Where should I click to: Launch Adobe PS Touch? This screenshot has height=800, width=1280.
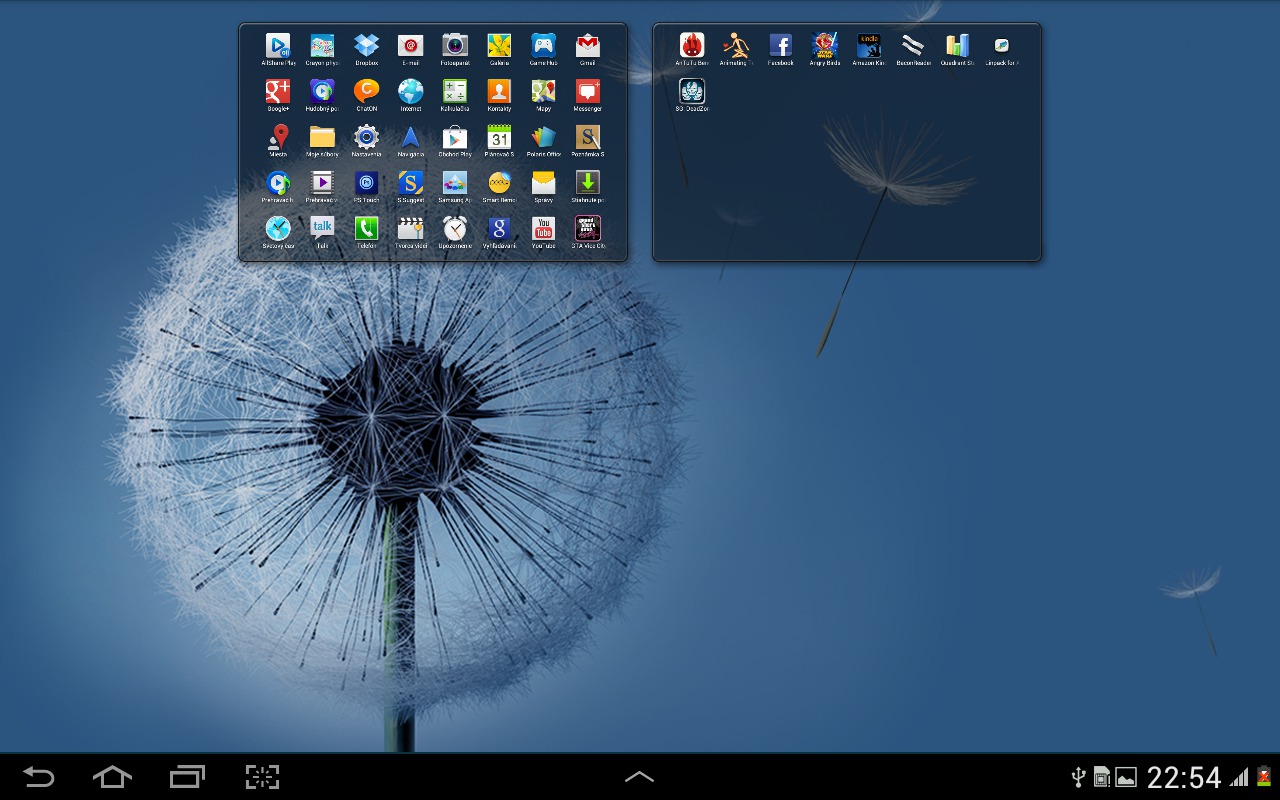[x=366, y=185]
